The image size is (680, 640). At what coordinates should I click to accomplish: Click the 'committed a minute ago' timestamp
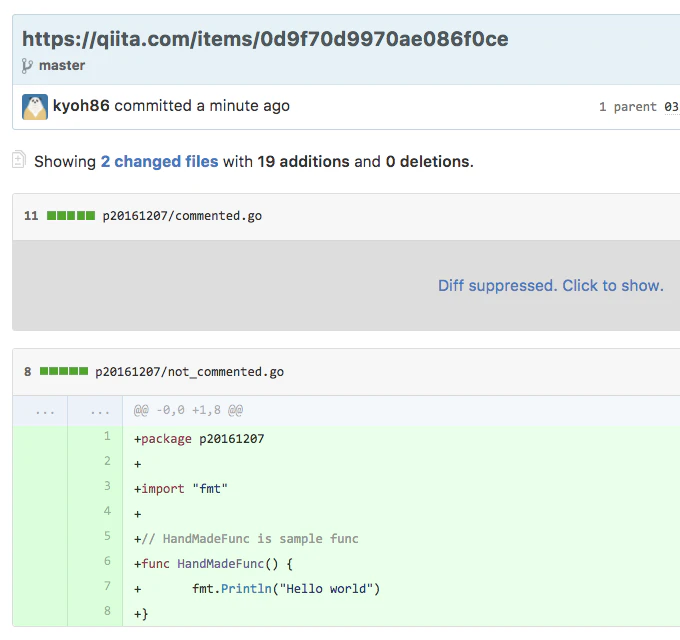point(202,105)
